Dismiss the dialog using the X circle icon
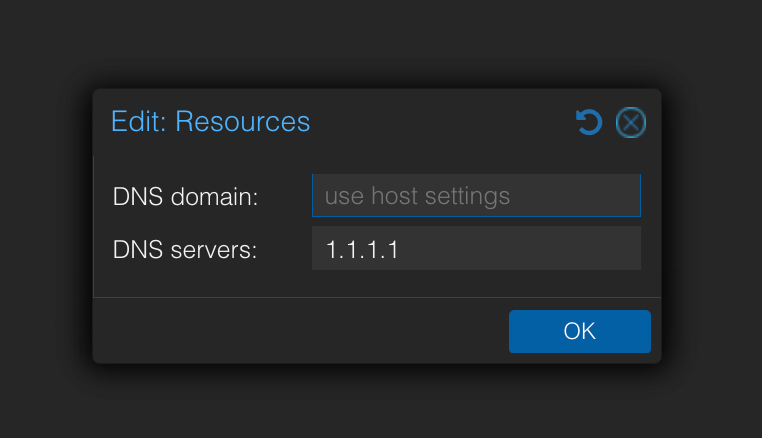This screenshot has height=438, width=762. [x=630, y=123]
